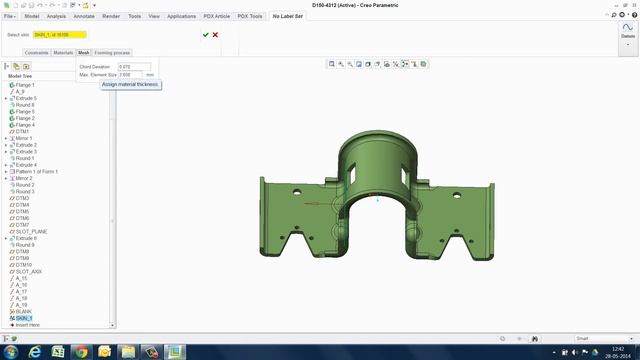Screen dimensions: 640x360
Task: Open the Smart selection filter dropdown
Action: point(604,339)
